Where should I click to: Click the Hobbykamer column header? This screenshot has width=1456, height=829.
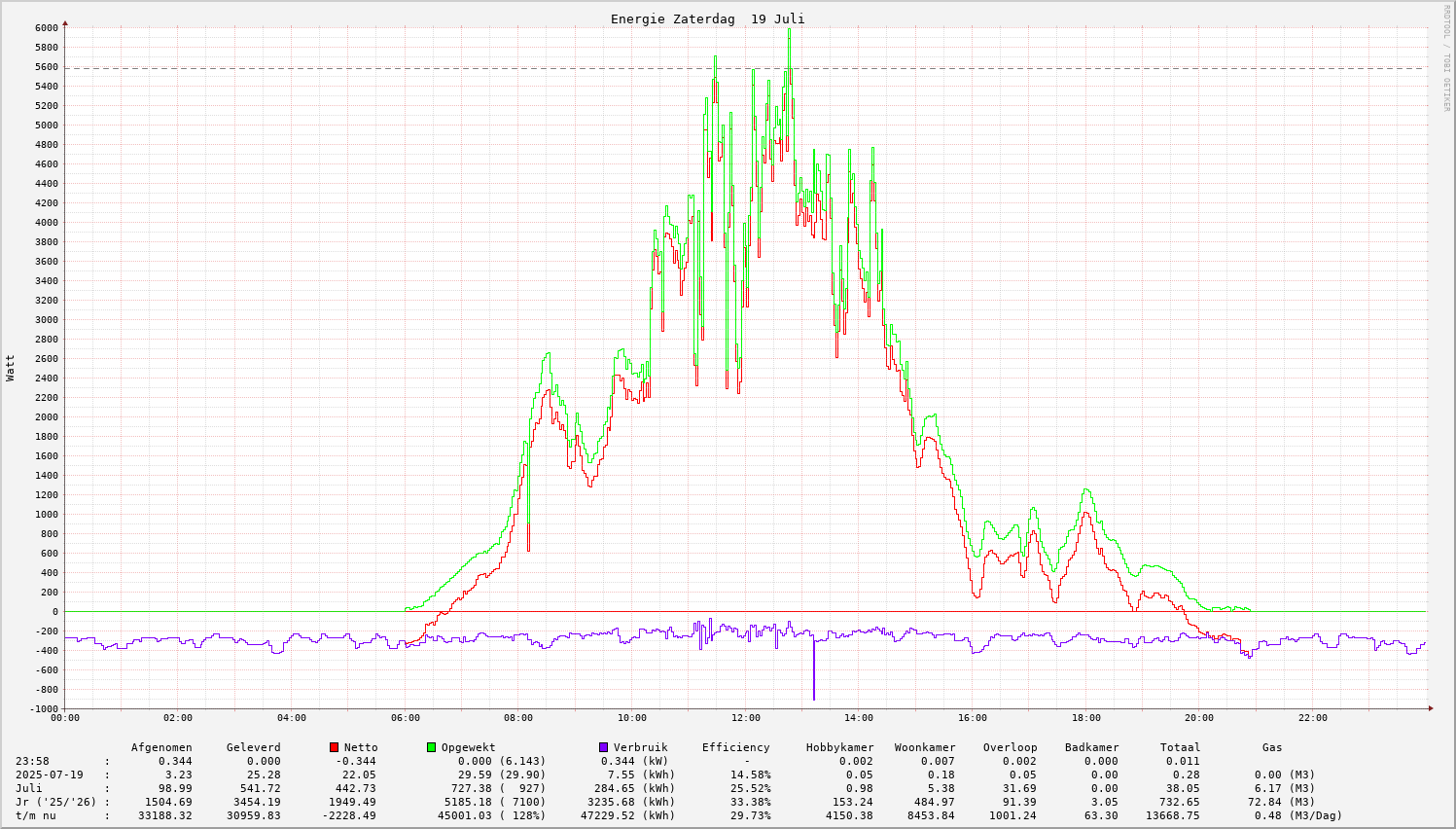[x=839, y=748]
